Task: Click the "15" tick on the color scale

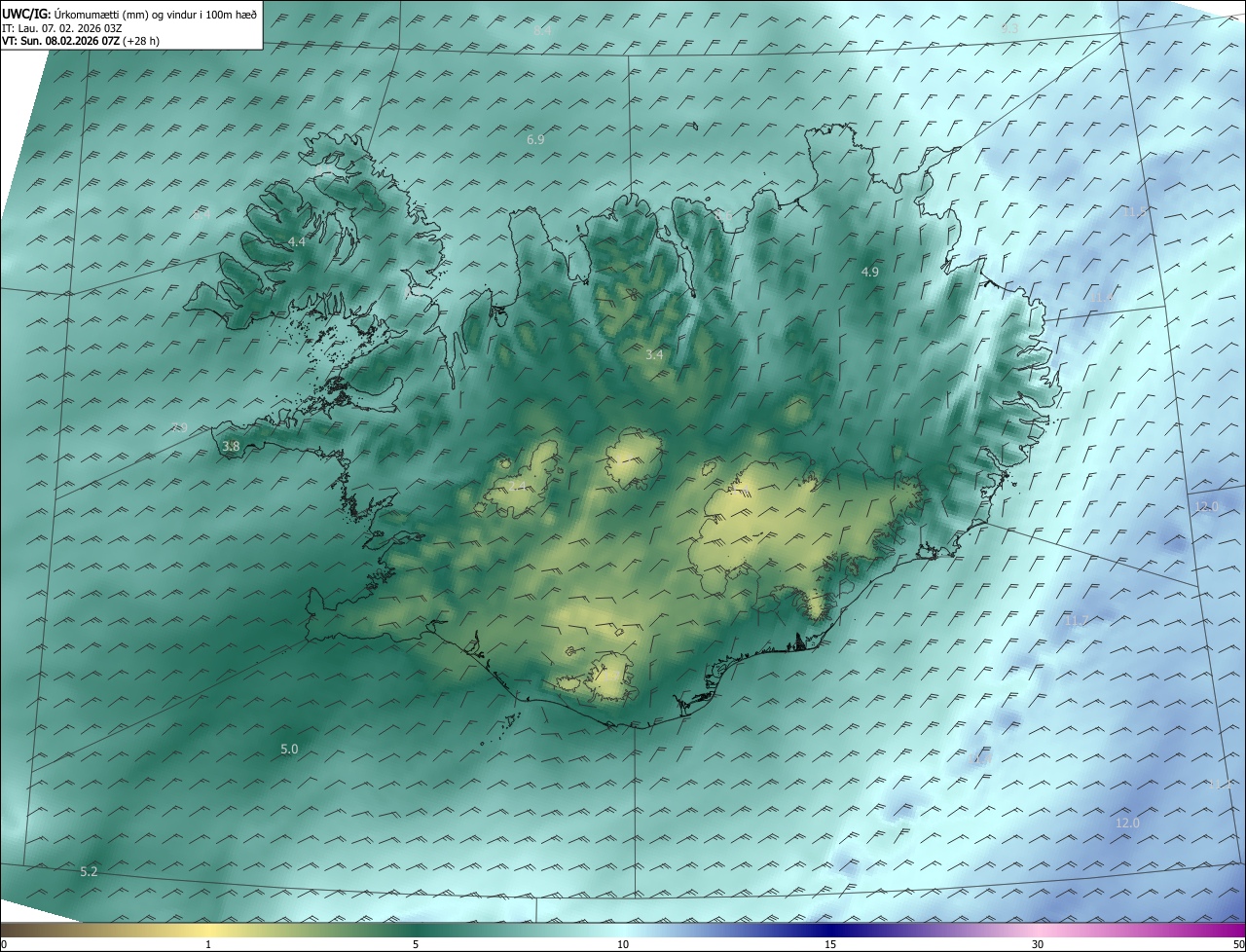Action: pyautogui.click(x=830, y=944)
